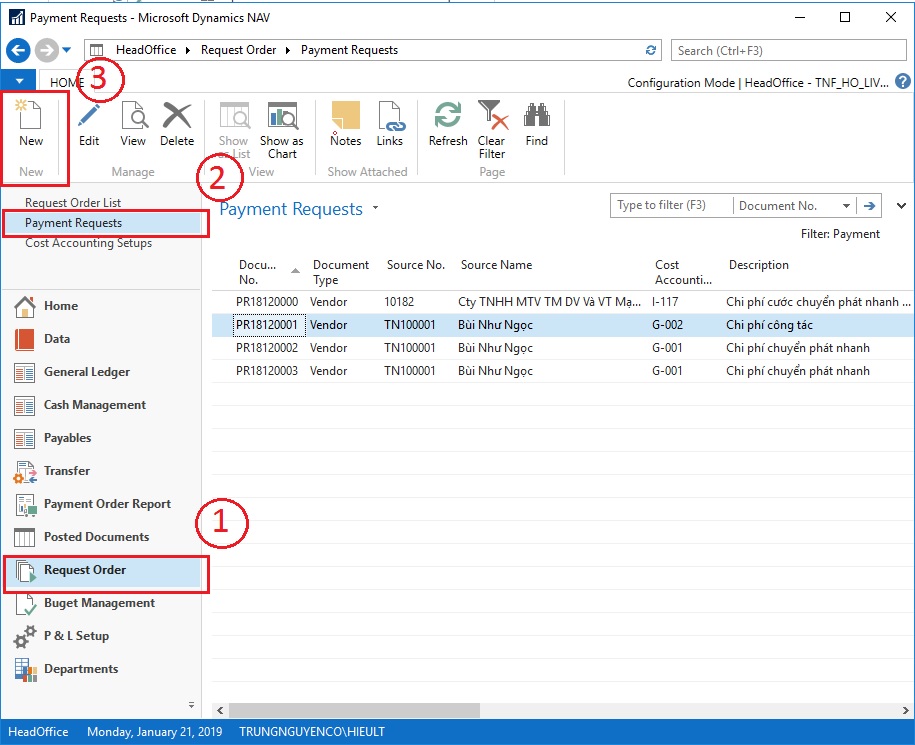
Task: Open help with the question mark icon
Action: pyautogui.click(x=902, y=82)
